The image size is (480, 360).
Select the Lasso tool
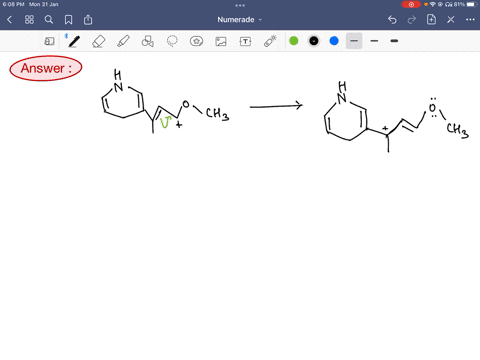(172, 41)
